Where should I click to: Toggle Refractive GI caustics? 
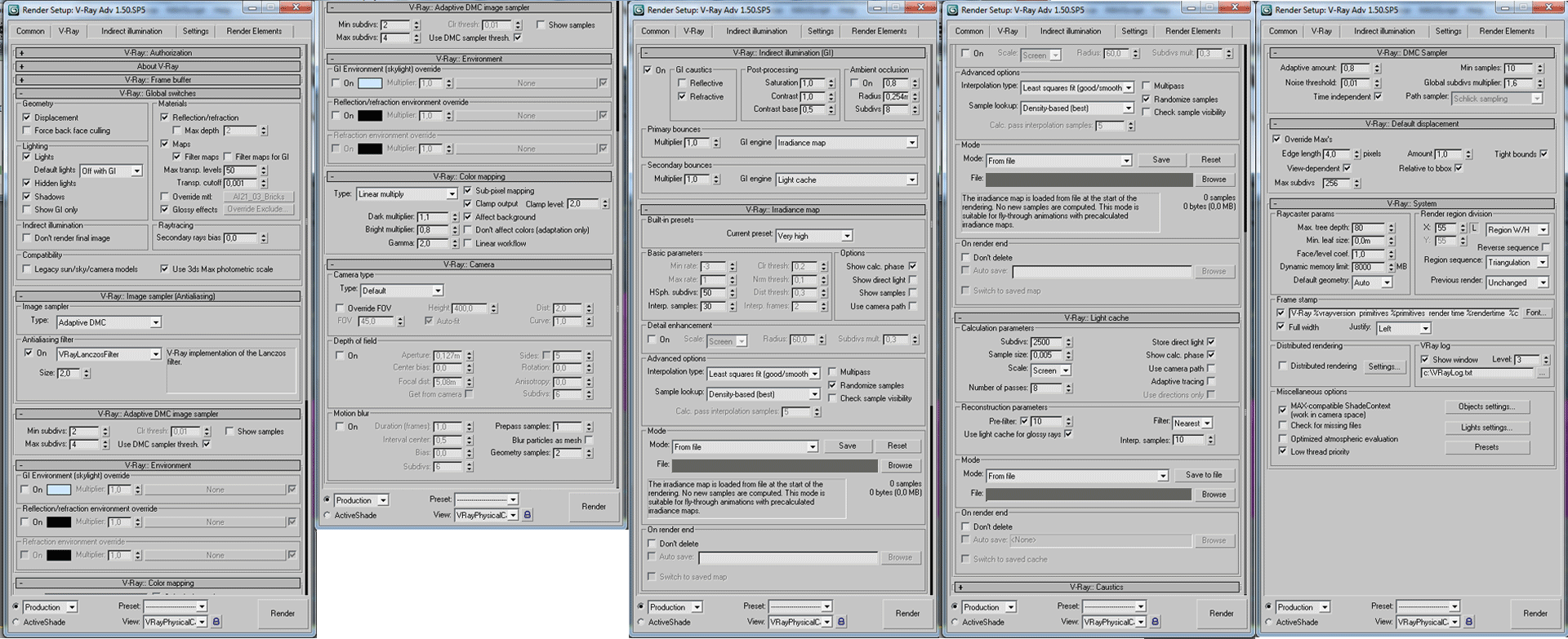point(682,96)
